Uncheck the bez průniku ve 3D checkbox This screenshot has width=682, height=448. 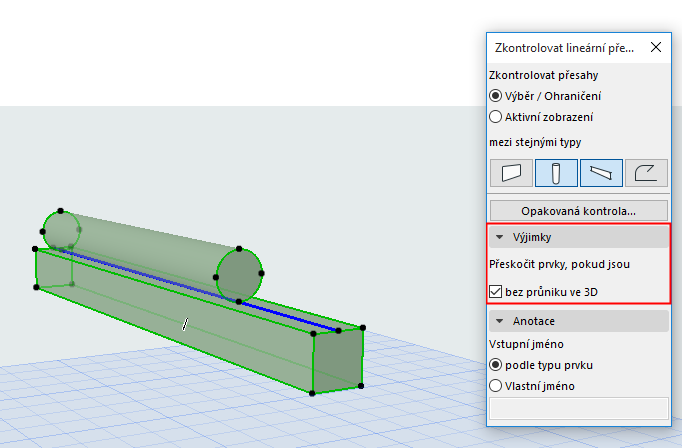click(x=495, y=291)
